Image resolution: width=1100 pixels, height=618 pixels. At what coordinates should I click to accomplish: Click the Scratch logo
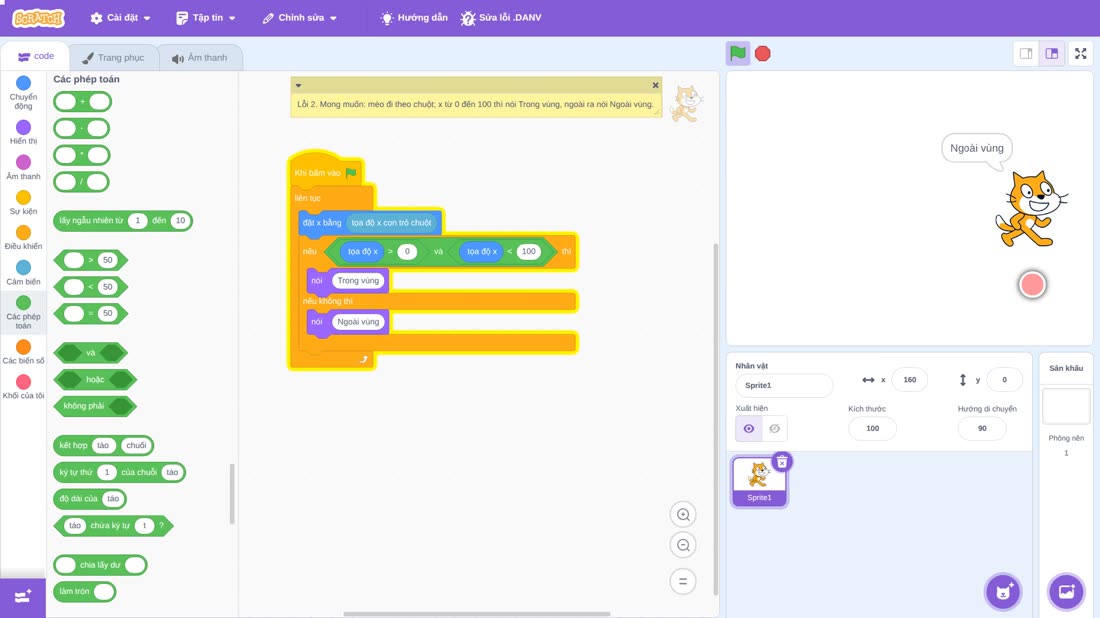39,18
